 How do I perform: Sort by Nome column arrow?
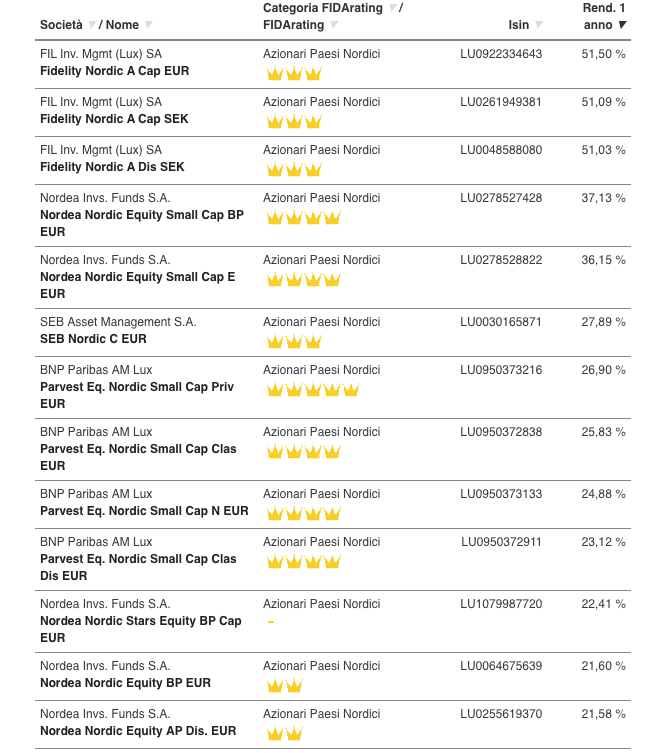click(148, 25)
